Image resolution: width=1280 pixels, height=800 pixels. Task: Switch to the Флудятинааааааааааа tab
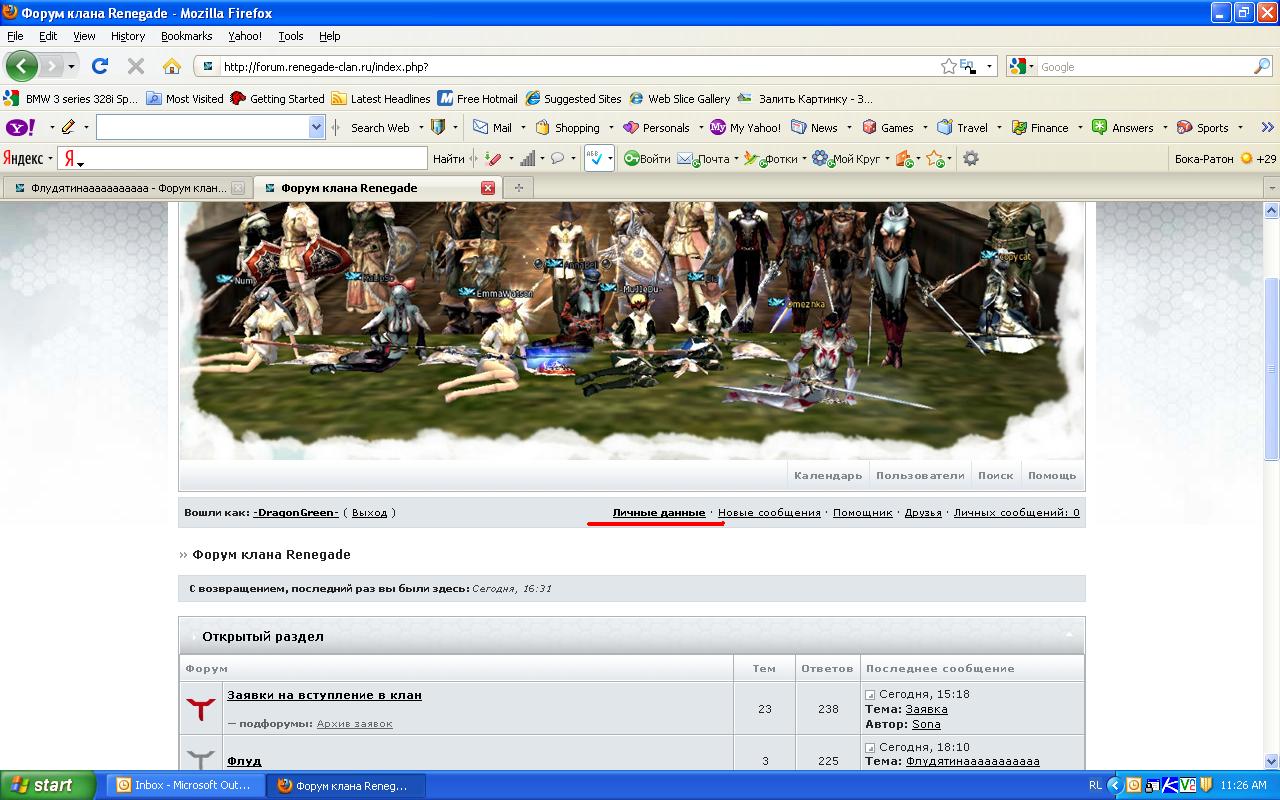pos(128,188)
